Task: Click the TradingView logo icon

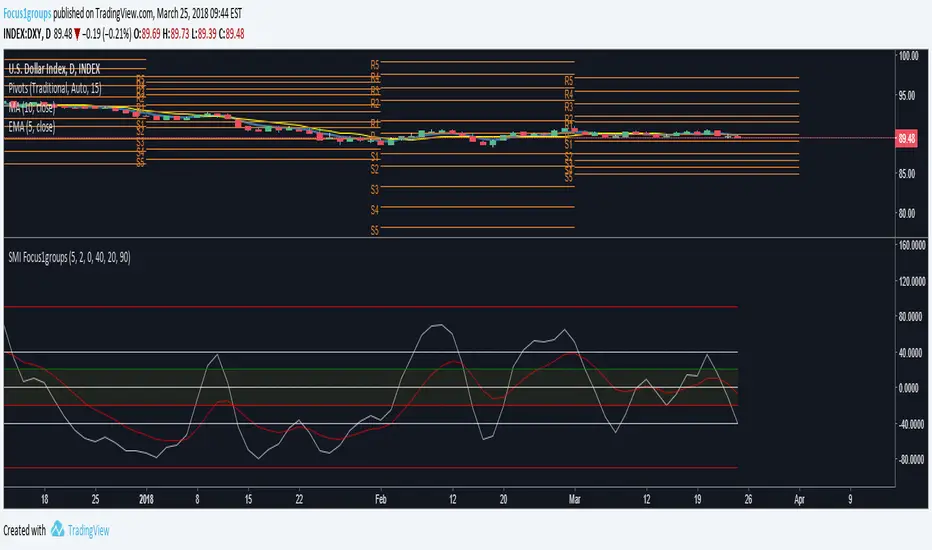Action: [x=57, y=529]
